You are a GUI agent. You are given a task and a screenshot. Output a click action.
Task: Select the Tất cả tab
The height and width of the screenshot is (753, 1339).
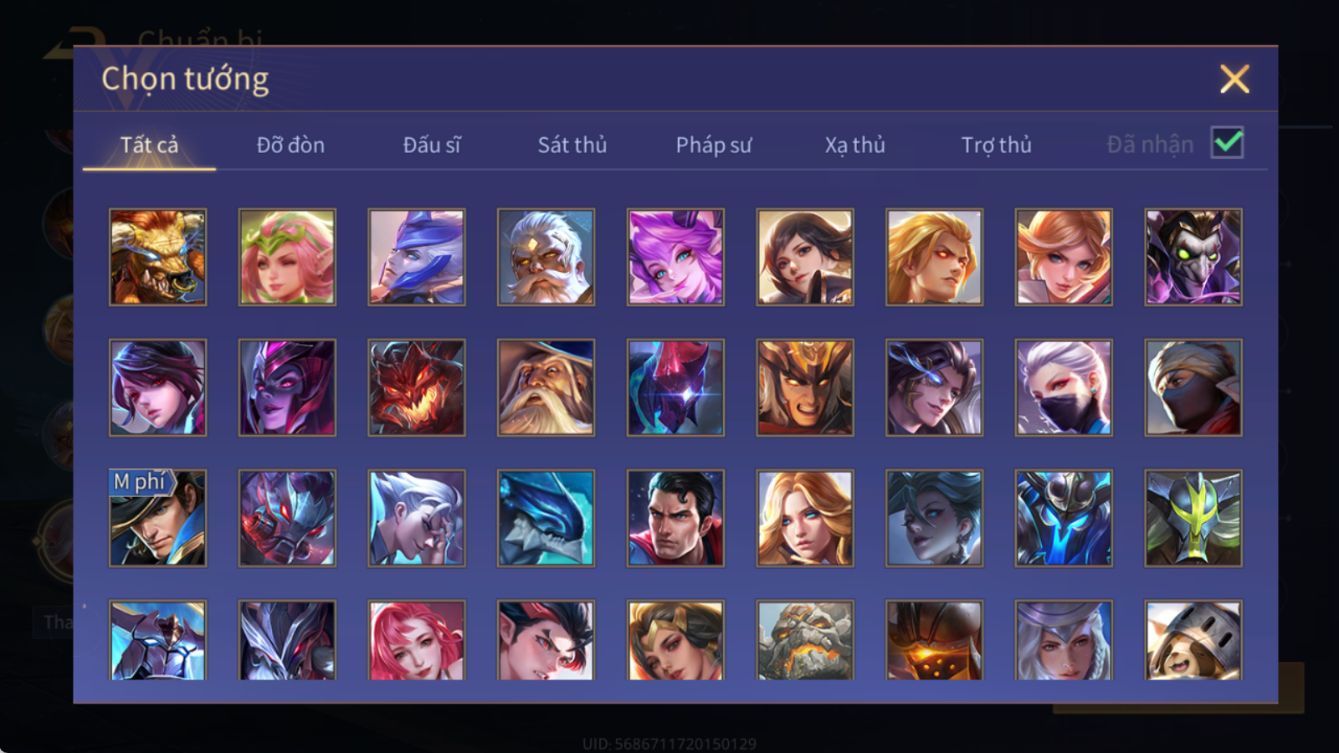pyautogui.click(x=149, y=145)
